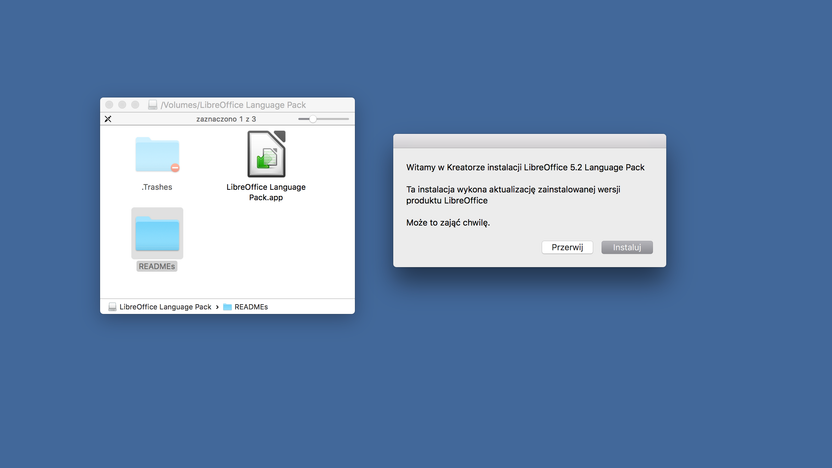832x468 pixels.
Task: Click the Przerwij button to cancel installation
Action: [567, 247]
